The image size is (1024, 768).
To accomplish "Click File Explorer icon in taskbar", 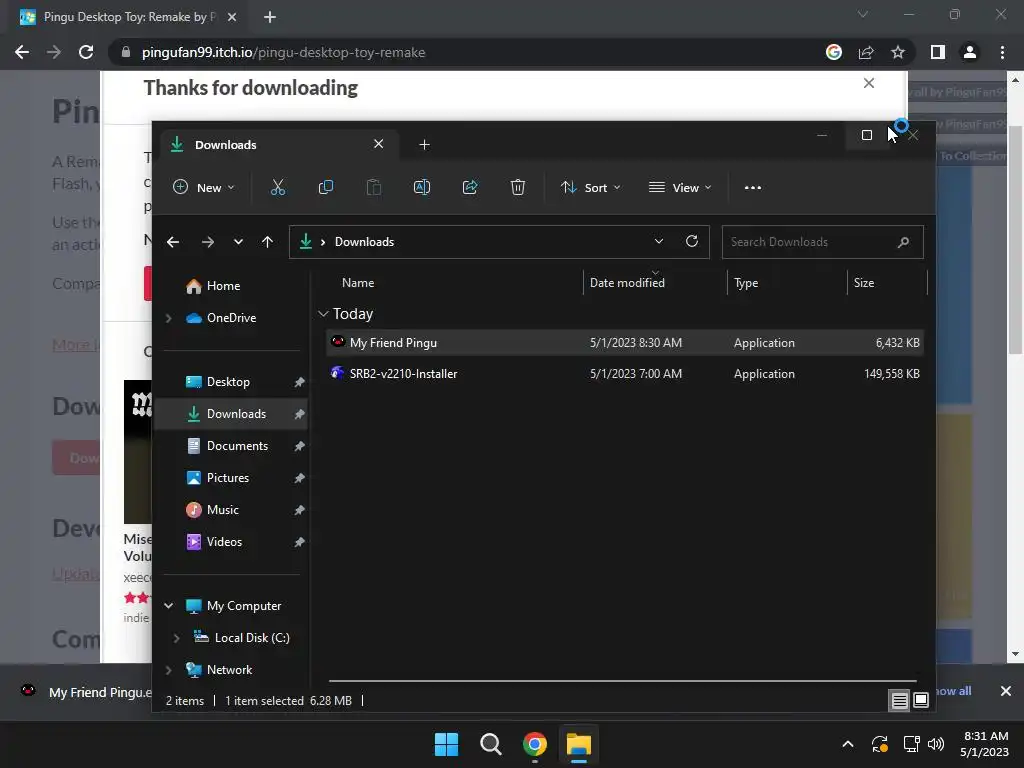I will [x=579, y=744].
